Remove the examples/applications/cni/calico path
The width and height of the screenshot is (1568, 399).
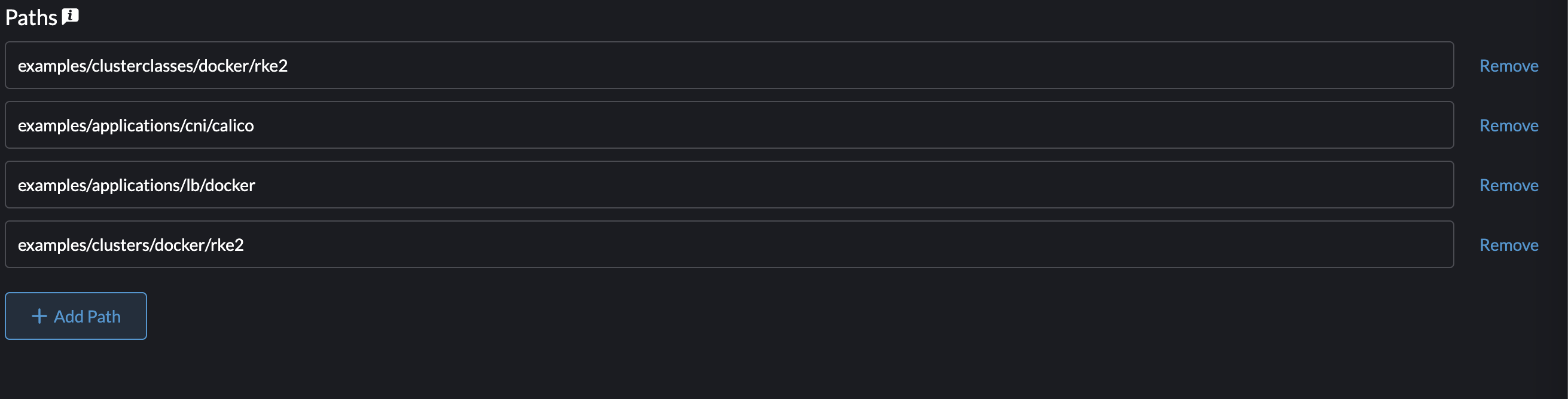(1508, 125)
